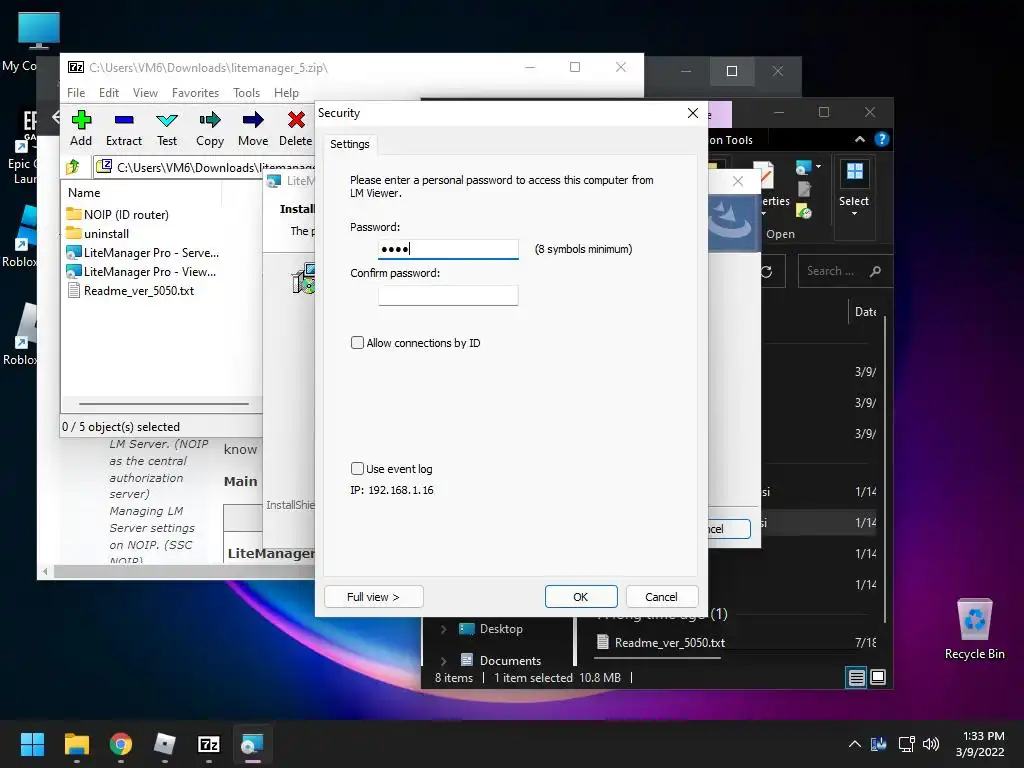This screenshot has width=1024, height=768.
Task: Switch to 7-Zip via taskbar icon
Action: point(209,744)
